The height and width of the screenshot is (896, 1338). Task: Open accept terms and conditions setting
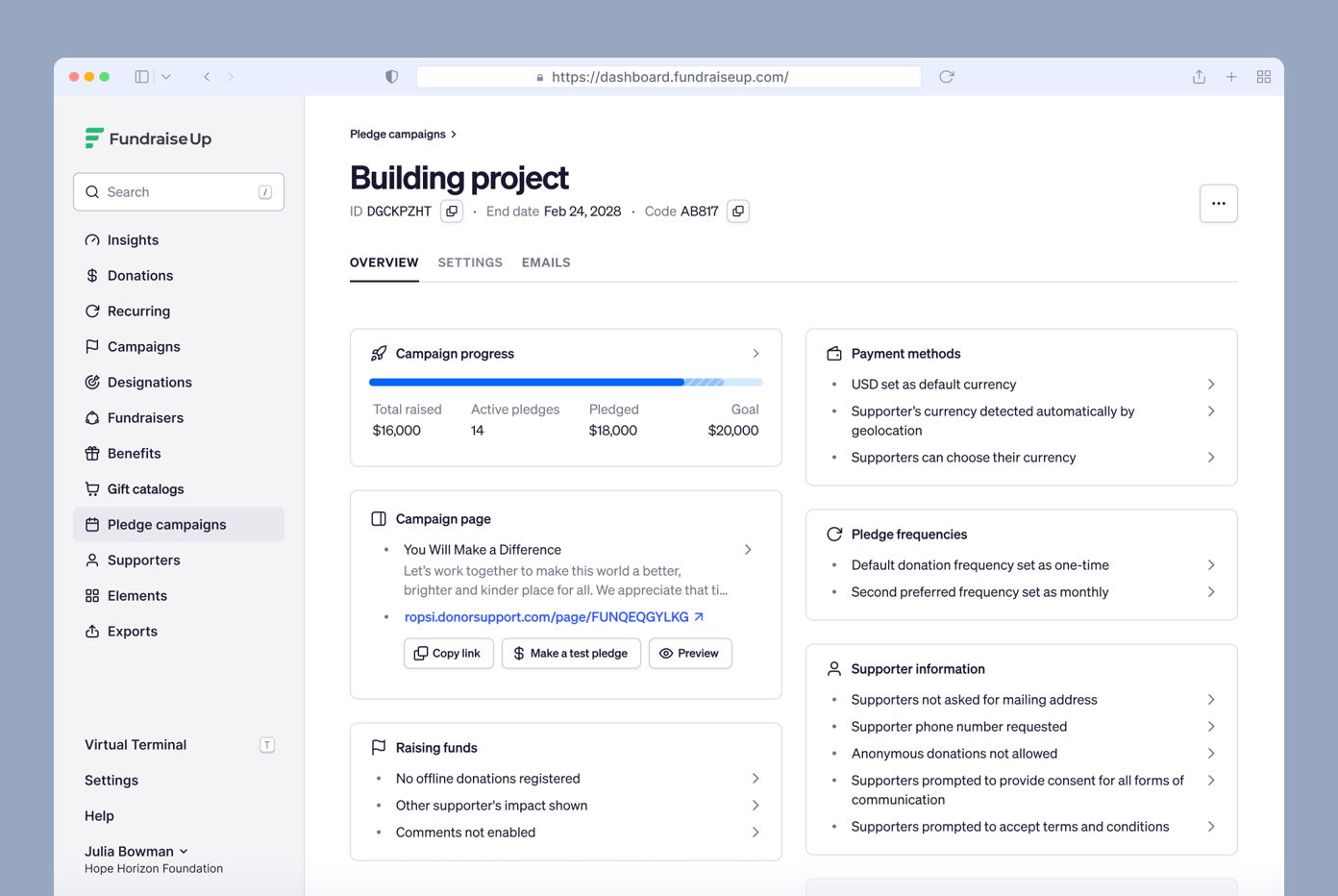(x=1022, y=827)
